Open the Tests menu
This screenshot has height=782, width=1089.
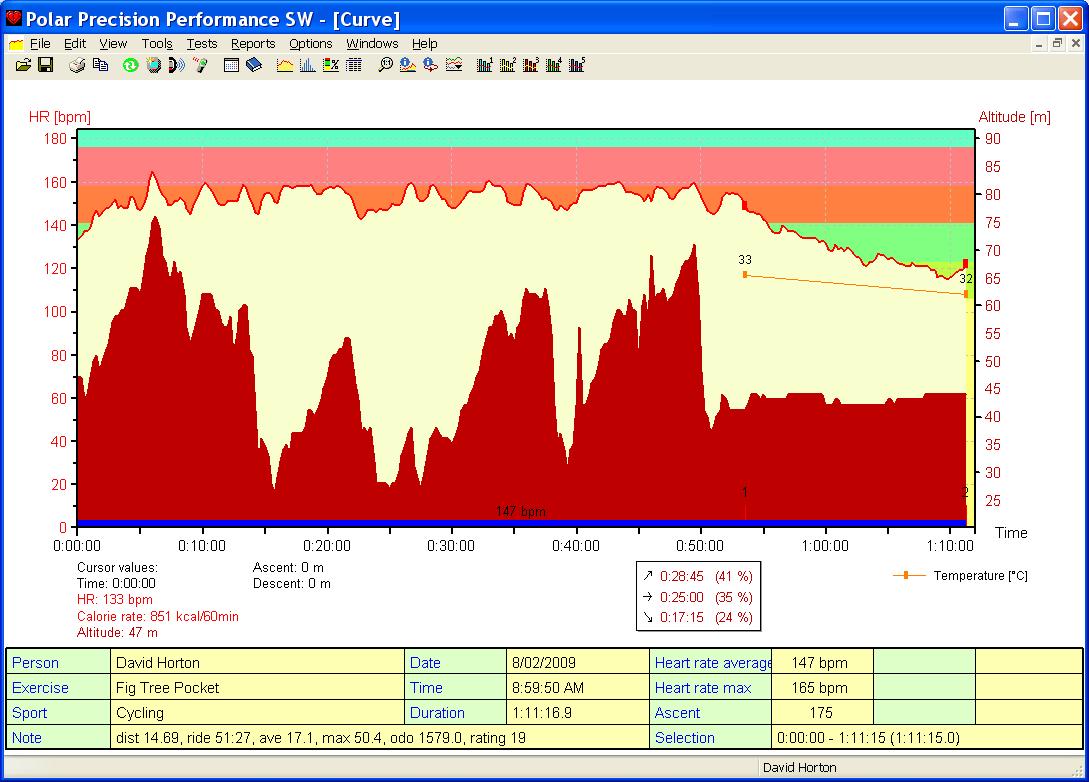tap(202, 43)
